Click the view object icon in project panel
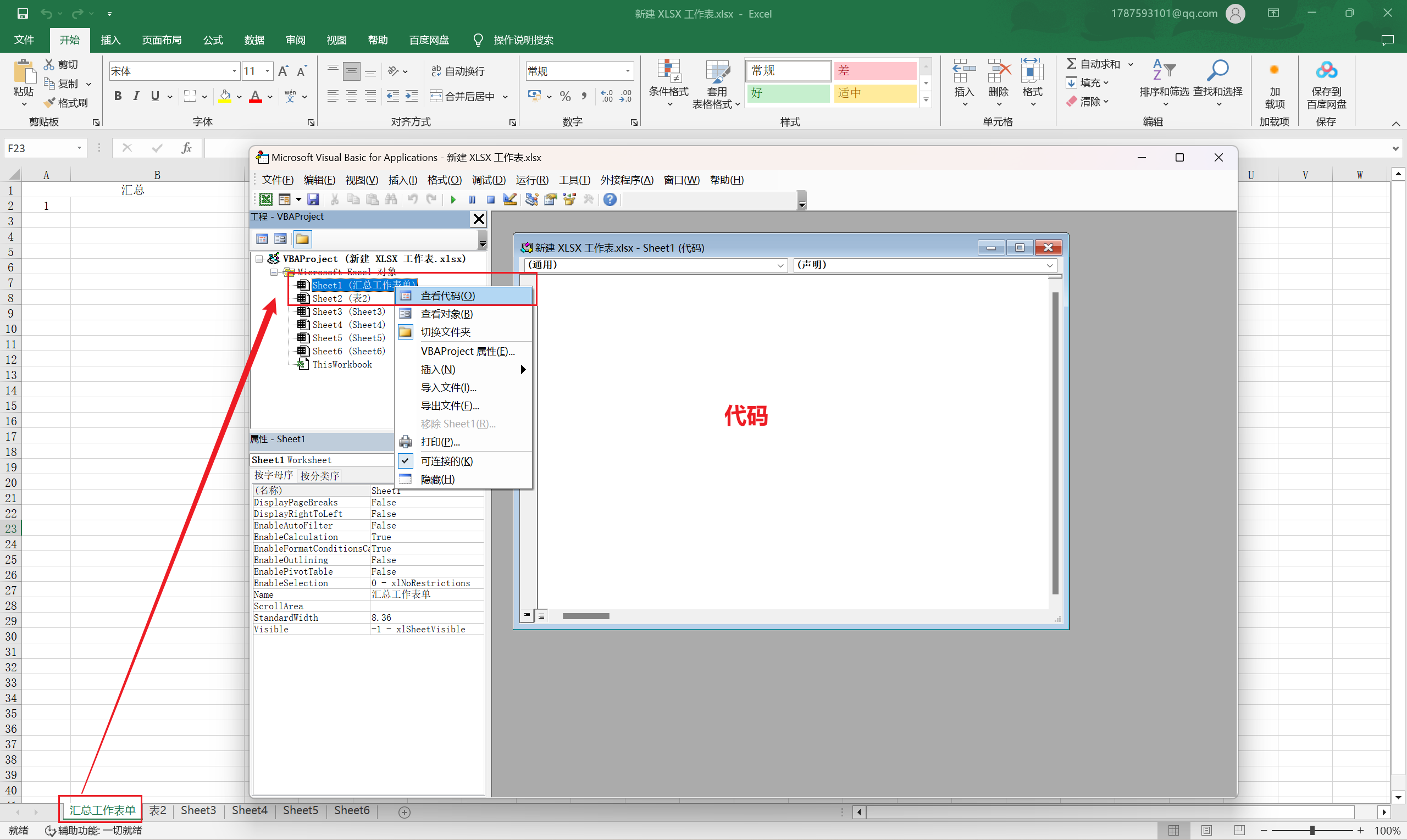This screenshot has width=1407, height=840. (x=280, y=239)
